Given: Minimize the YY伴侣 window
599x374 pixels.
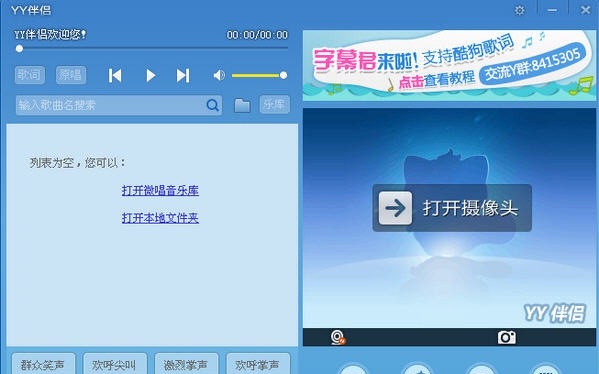Looking at the screenshot, I should tap(552, 10).
